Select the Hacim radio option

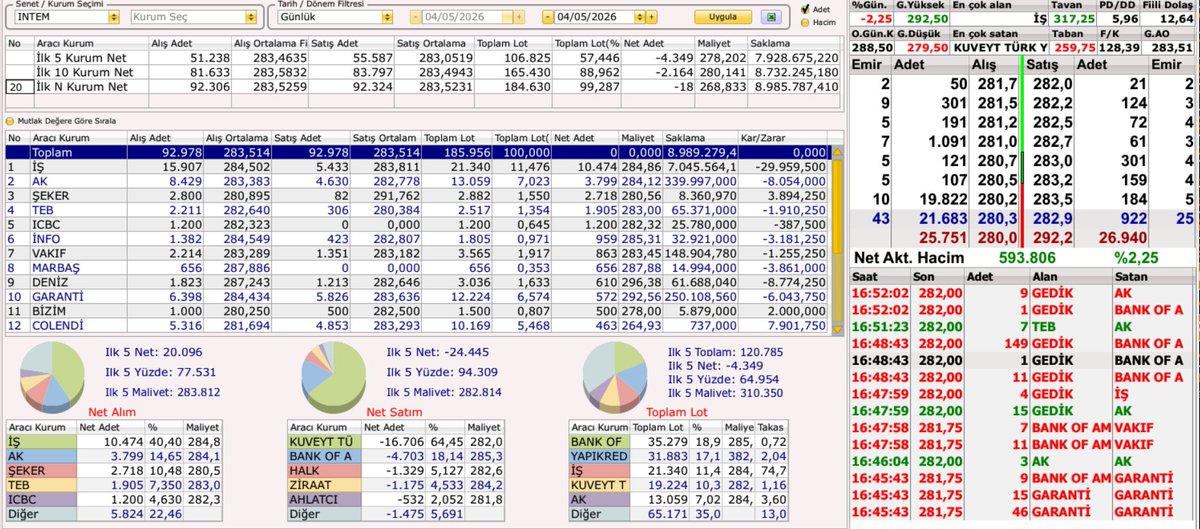(x=805, y=22)
